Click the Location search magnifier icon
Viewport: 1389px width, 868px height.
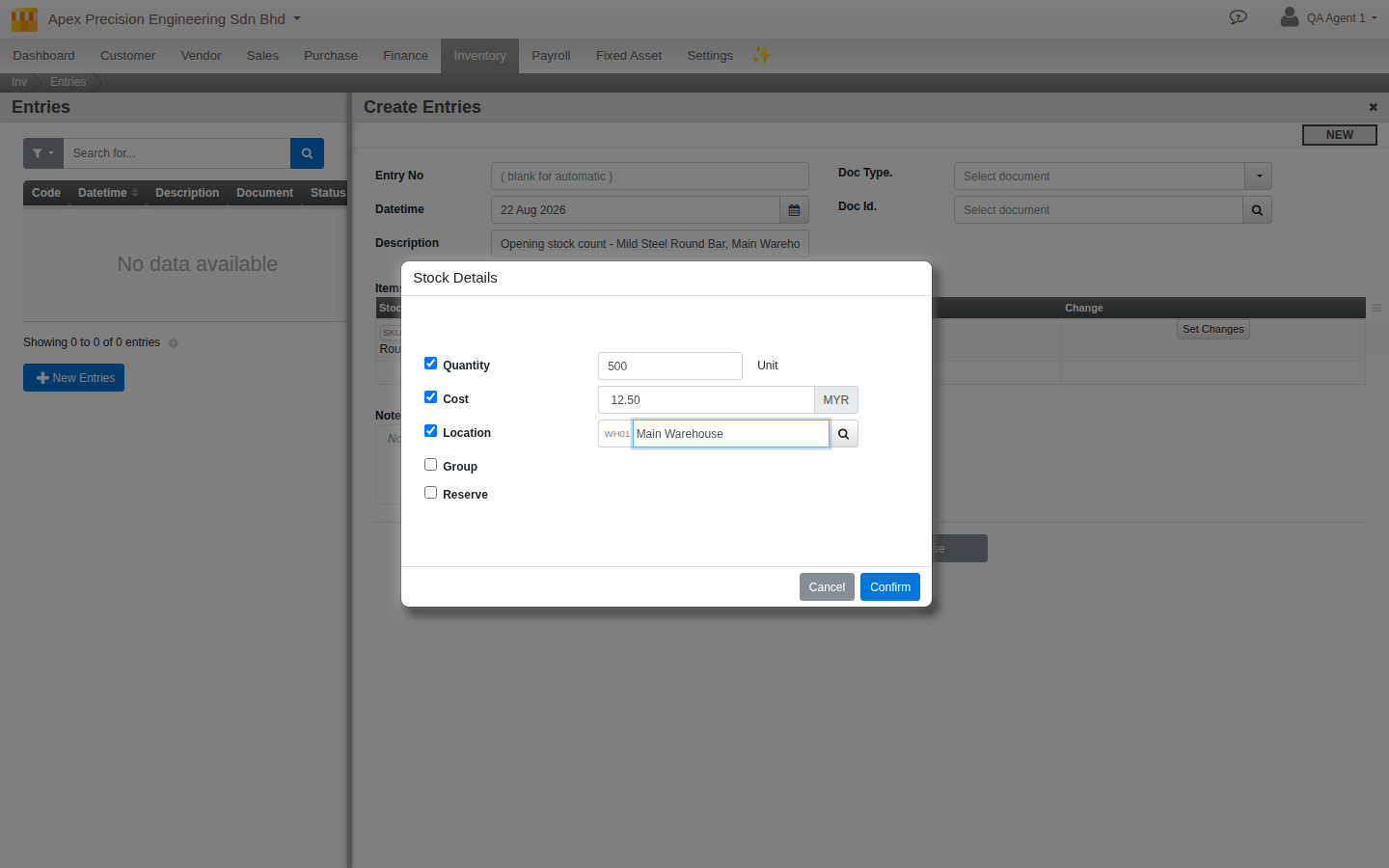[x=844, y=434]
